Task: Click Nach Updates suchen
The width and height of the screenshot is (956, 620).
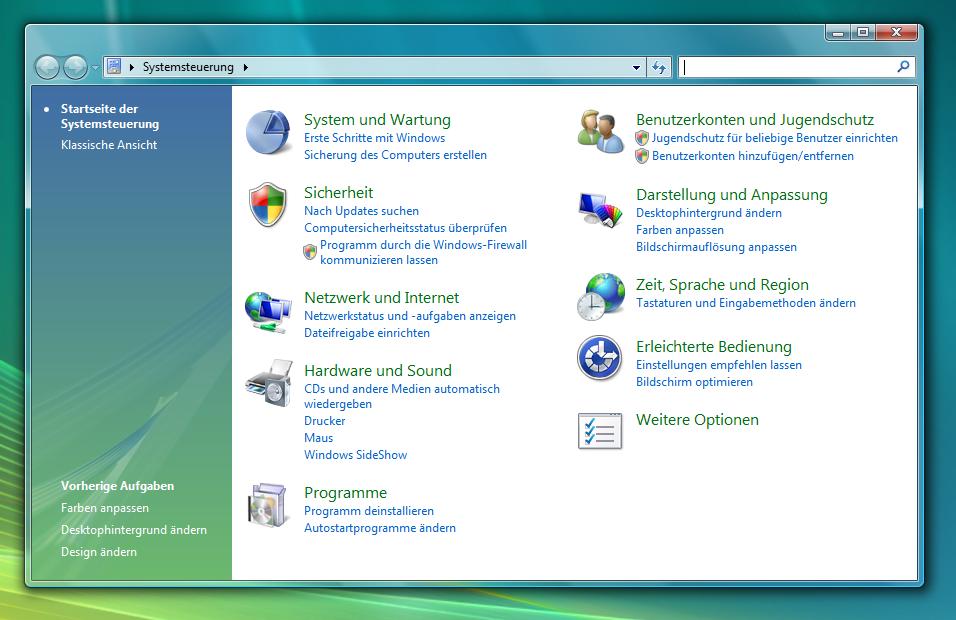Action: pos(361,211)
